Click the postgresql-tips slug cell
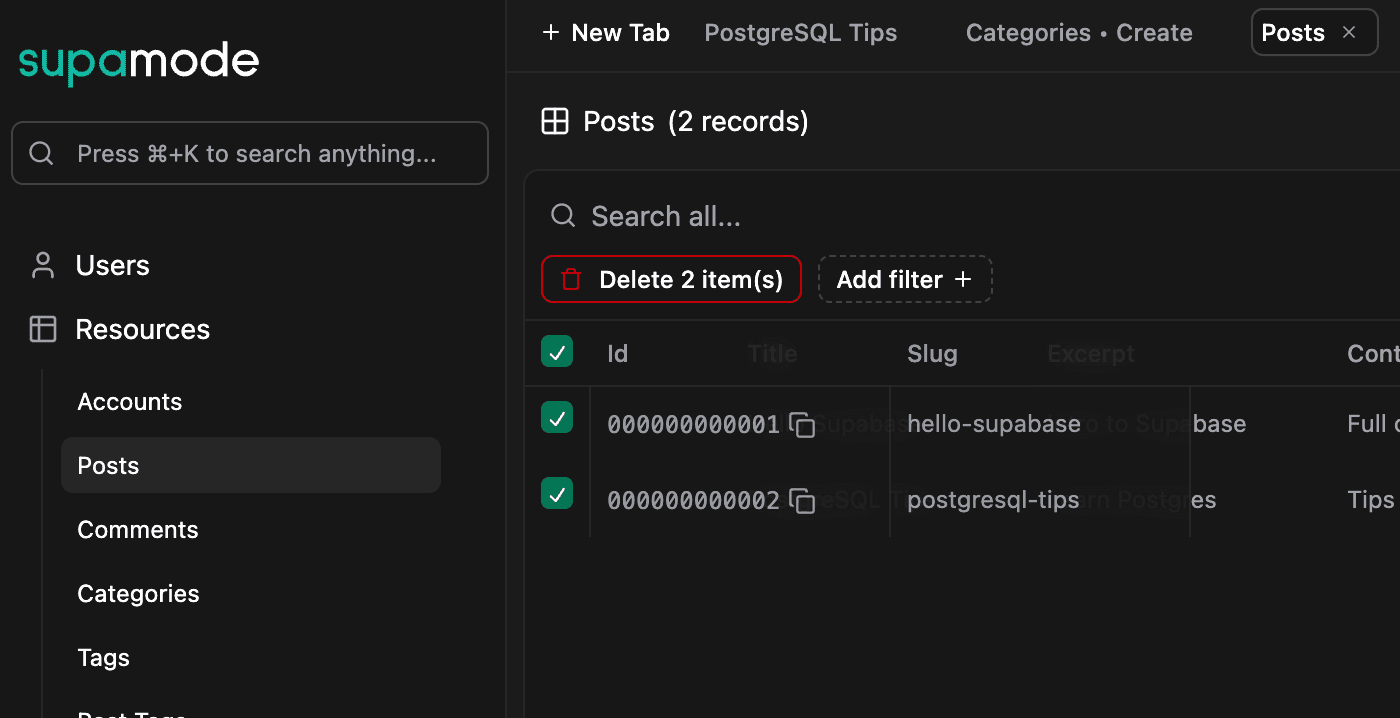Viewport: 1400px width, 718px height. pos(993,500)
